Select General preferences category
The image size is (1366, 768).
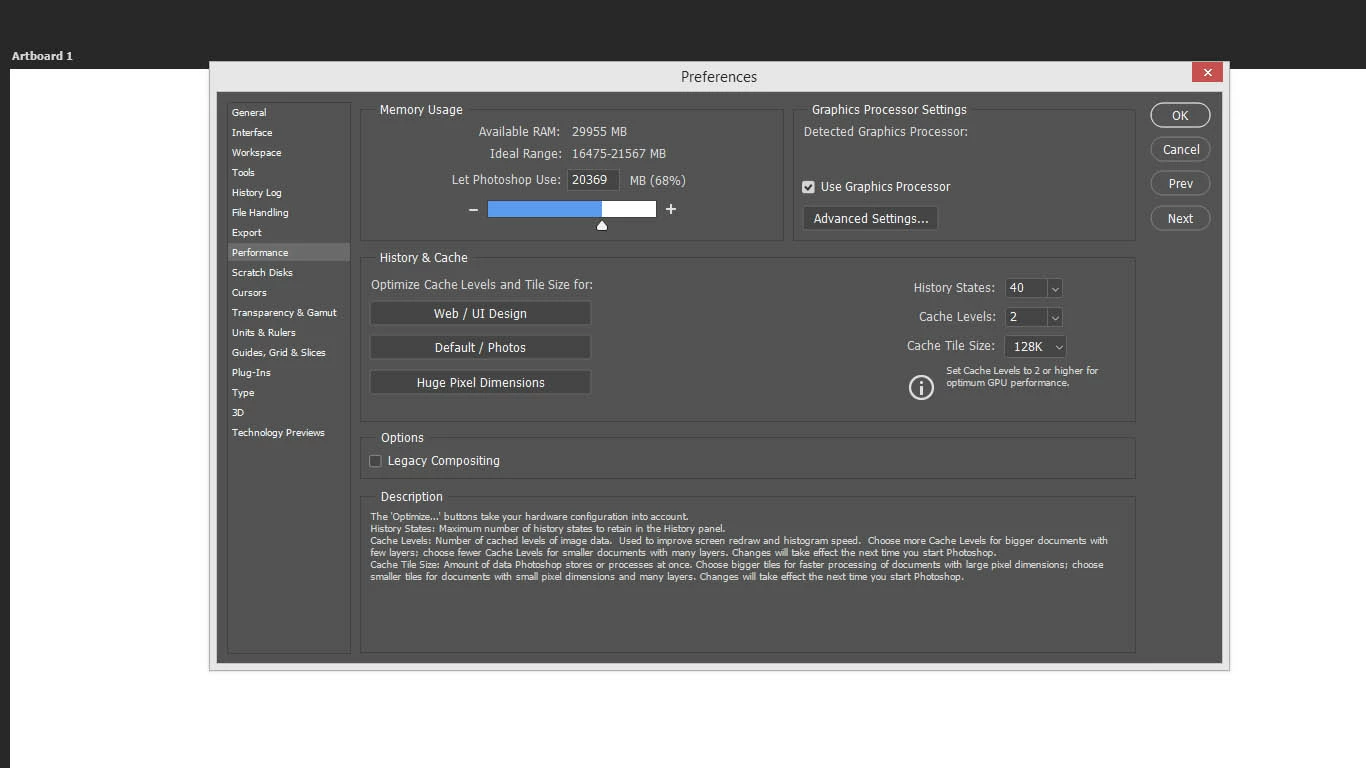pyautogui.click(x=289, y=113)
